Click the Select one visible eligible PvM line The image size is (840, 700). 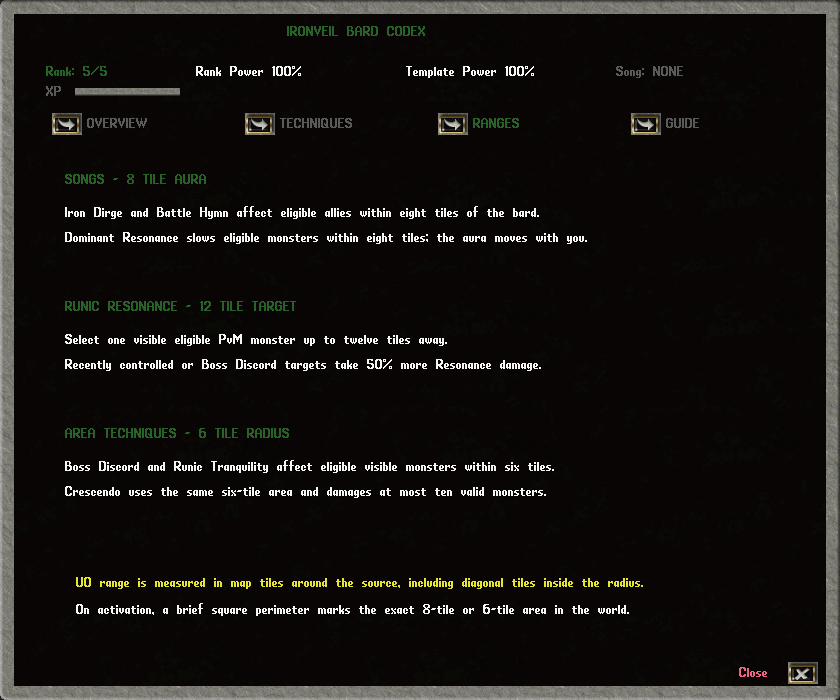[x=256, y=340]
